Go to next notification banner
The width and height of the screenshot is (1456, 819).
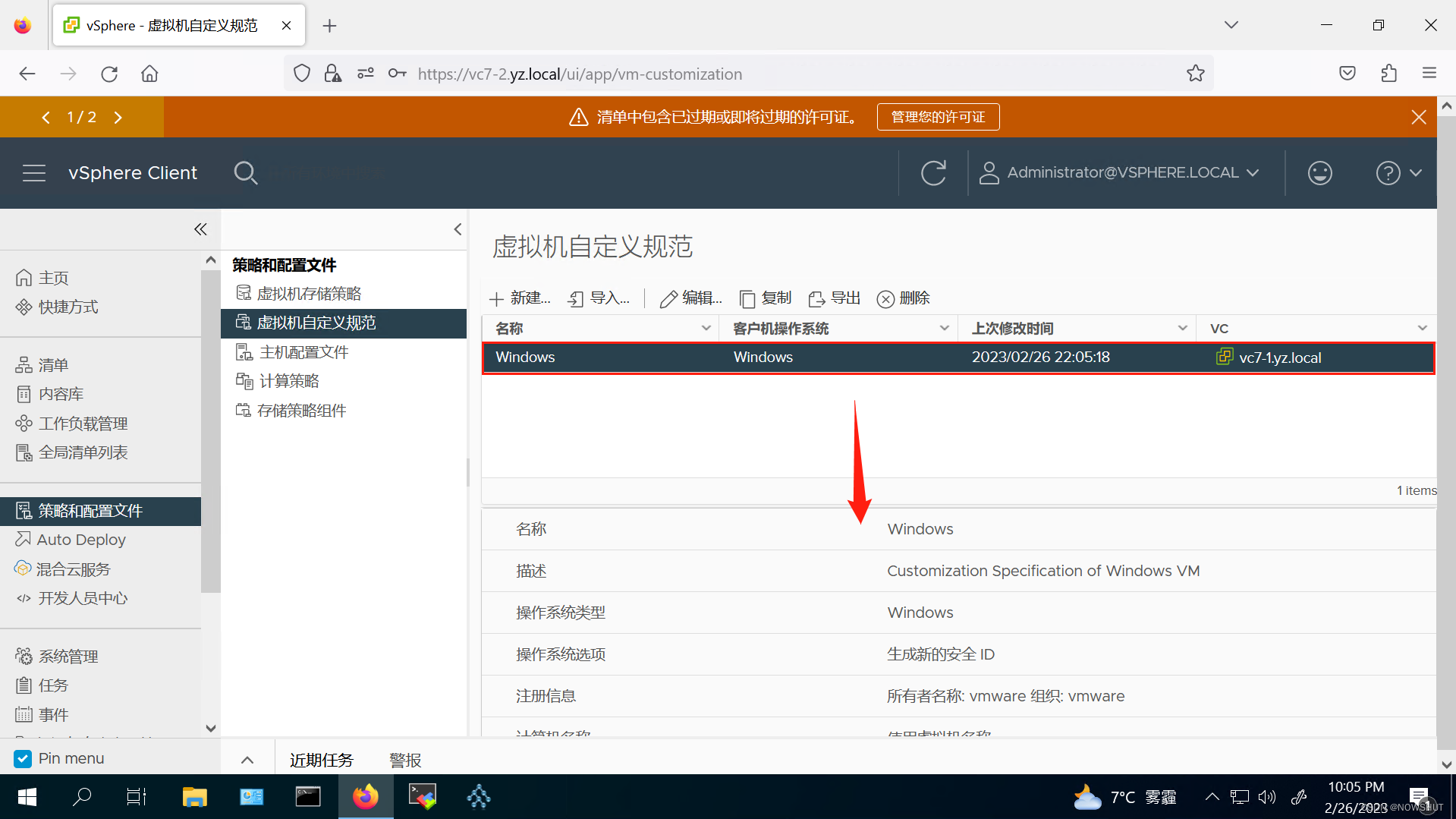pyautogui.click(x=118, y=117)
